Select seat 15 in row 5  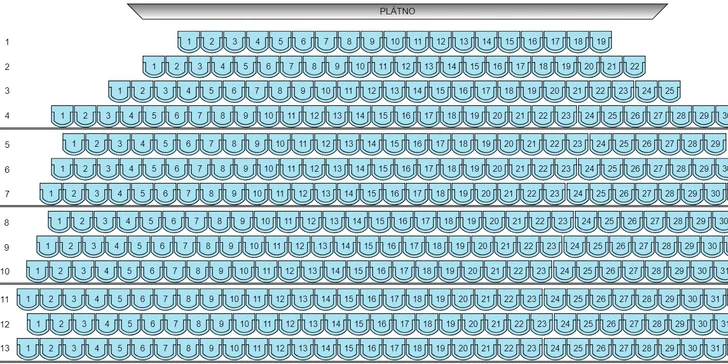pos(394,144)
